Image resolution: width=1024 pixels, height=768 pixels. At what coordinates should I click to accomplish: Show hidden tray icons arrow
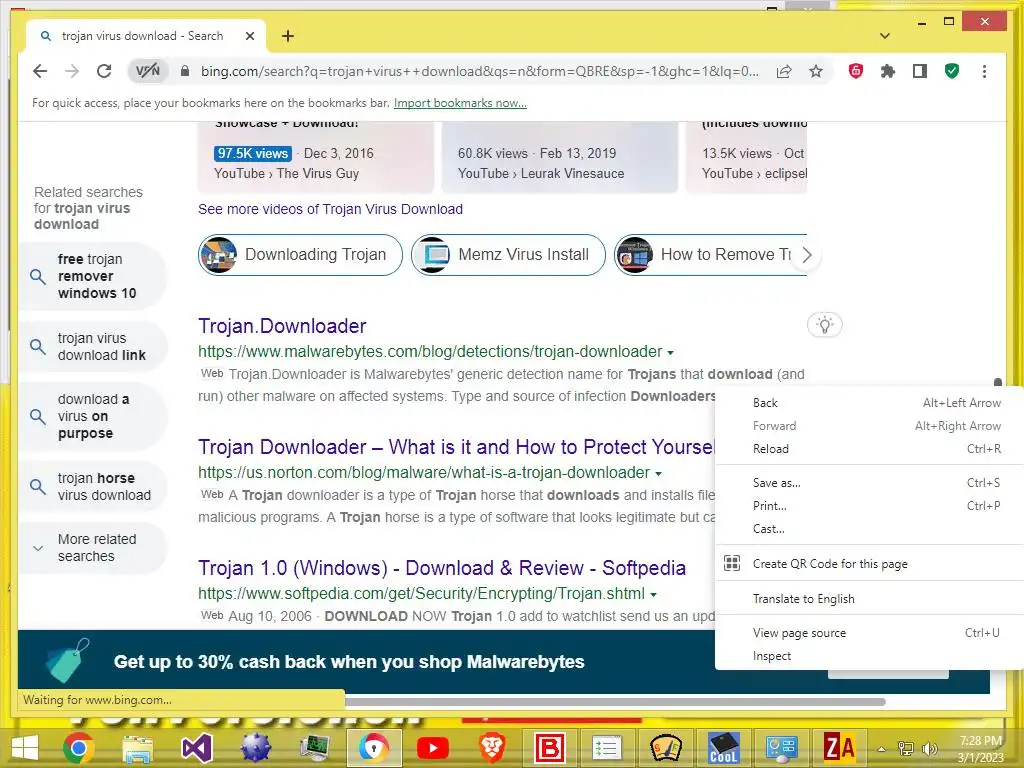coord(881,748)
